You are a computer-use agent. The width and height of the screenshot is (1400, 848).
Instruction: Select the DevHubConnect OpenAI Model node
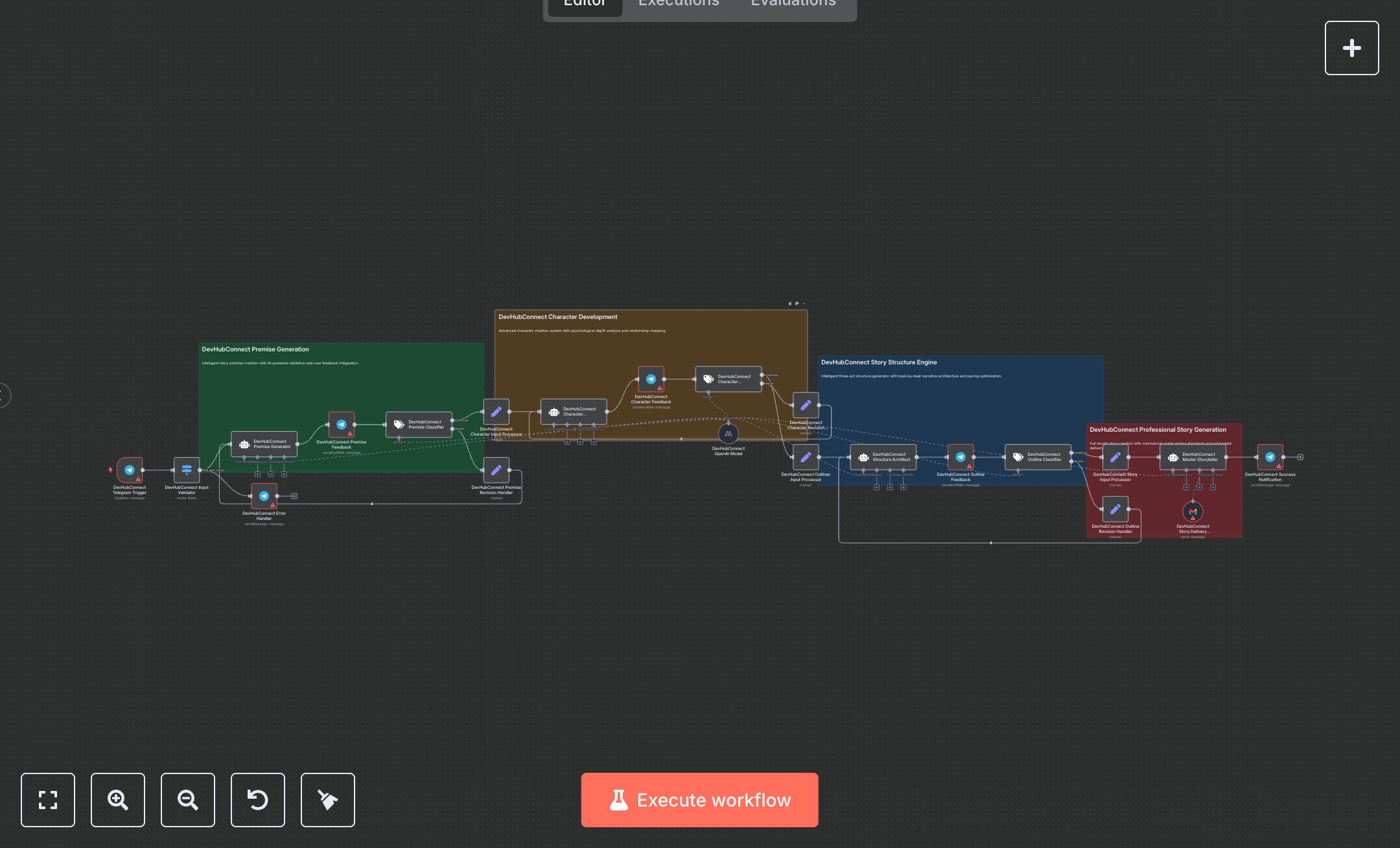[x=728, y=434]
